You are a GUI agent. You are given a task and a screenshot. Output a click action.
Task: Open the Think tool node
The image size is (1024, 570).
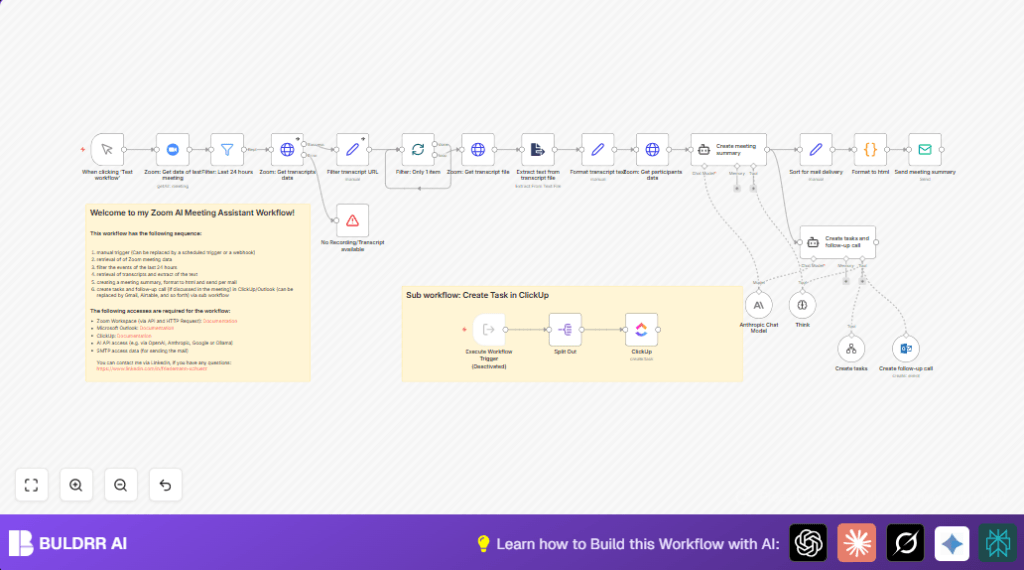[803, 305]
